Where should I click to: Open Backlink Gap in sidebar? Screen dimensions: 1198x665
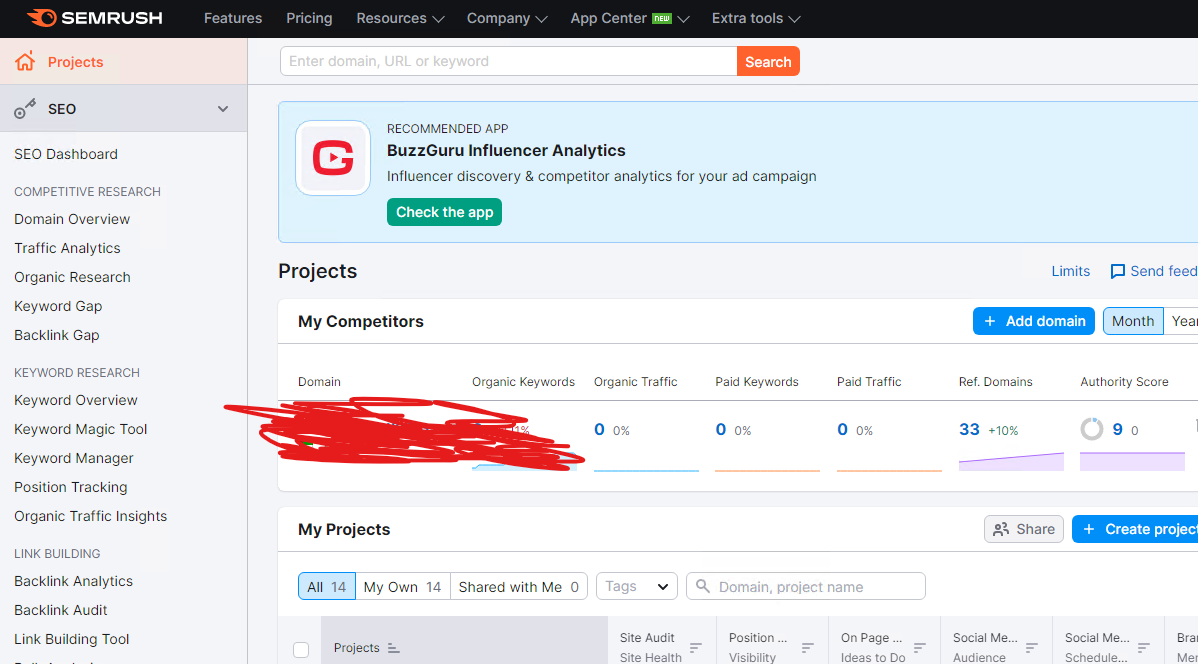(57, 336)
